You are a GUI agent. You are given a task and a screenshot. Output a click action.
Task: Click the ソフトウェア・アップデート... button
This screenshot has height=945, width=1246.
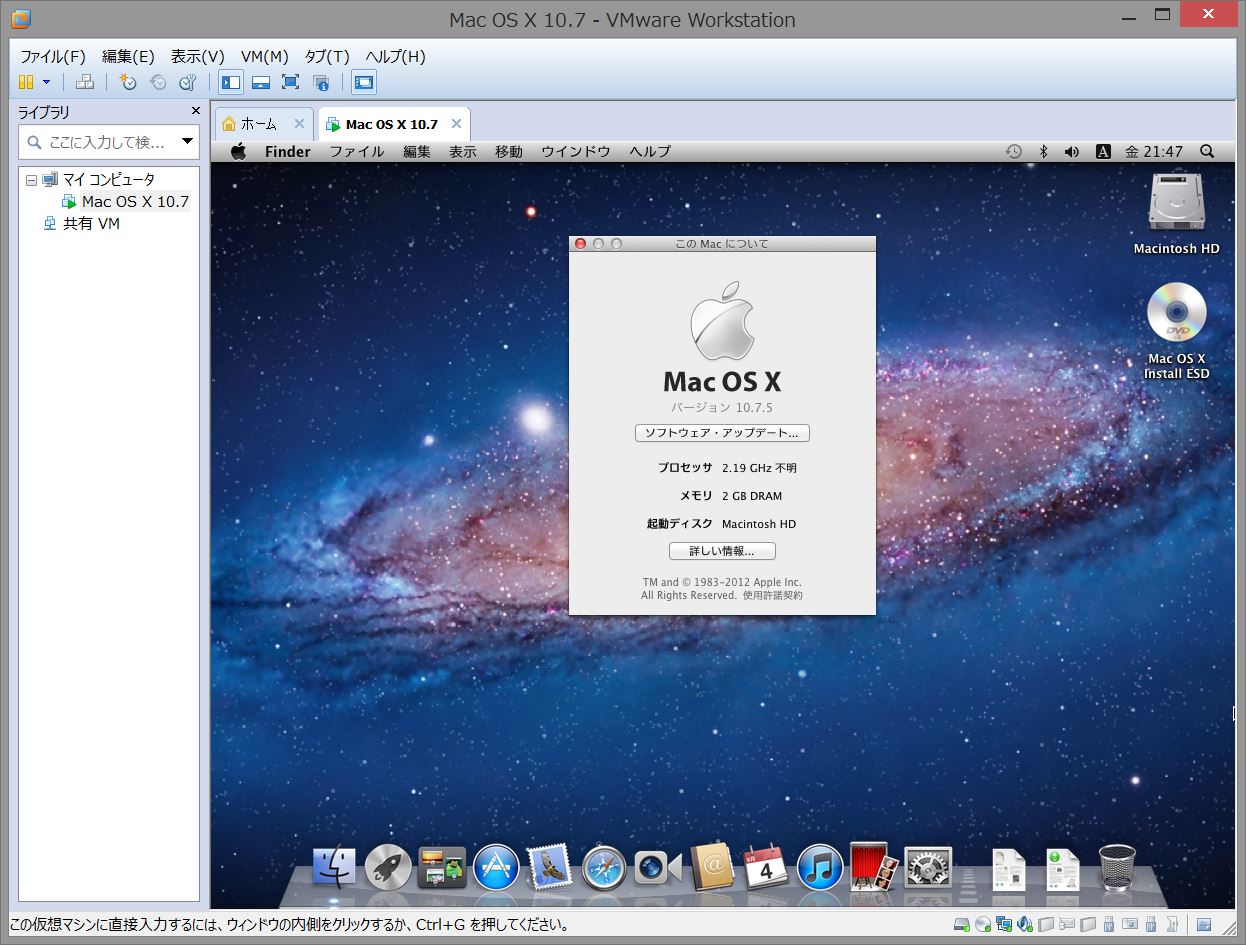coord(722,433)
